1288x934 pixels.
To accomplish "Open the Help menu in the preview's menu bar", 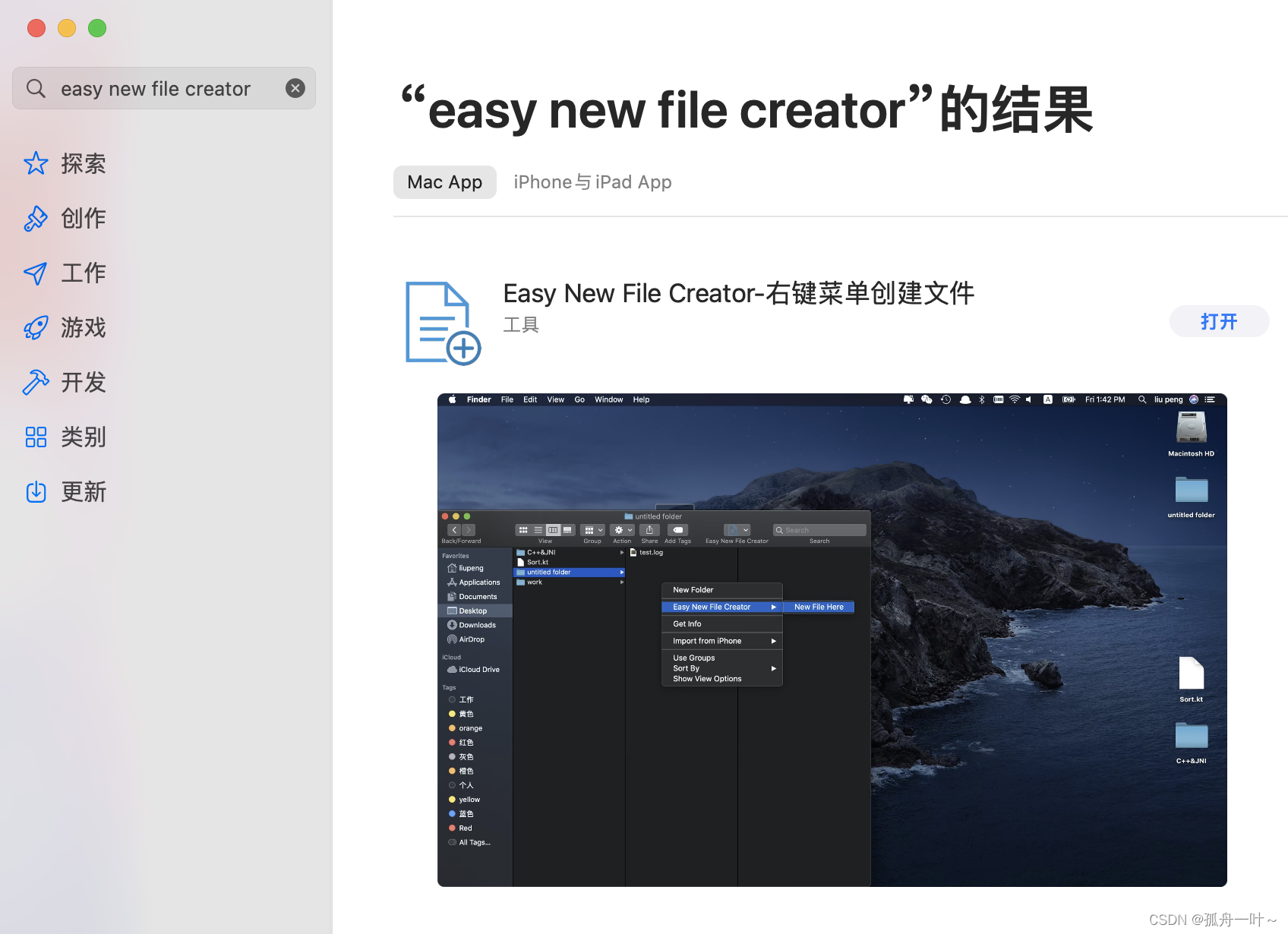I will (641, 399).
